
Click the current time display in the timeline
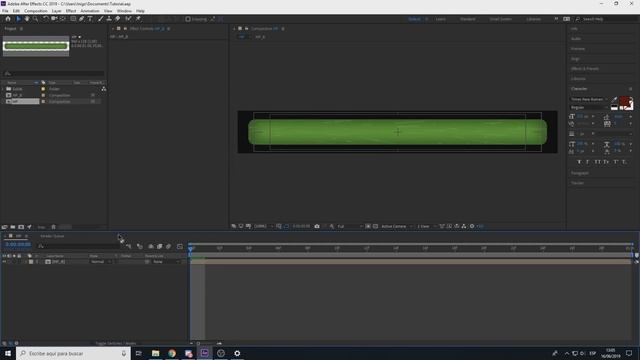pyautogui.click(x=18, y=244)
